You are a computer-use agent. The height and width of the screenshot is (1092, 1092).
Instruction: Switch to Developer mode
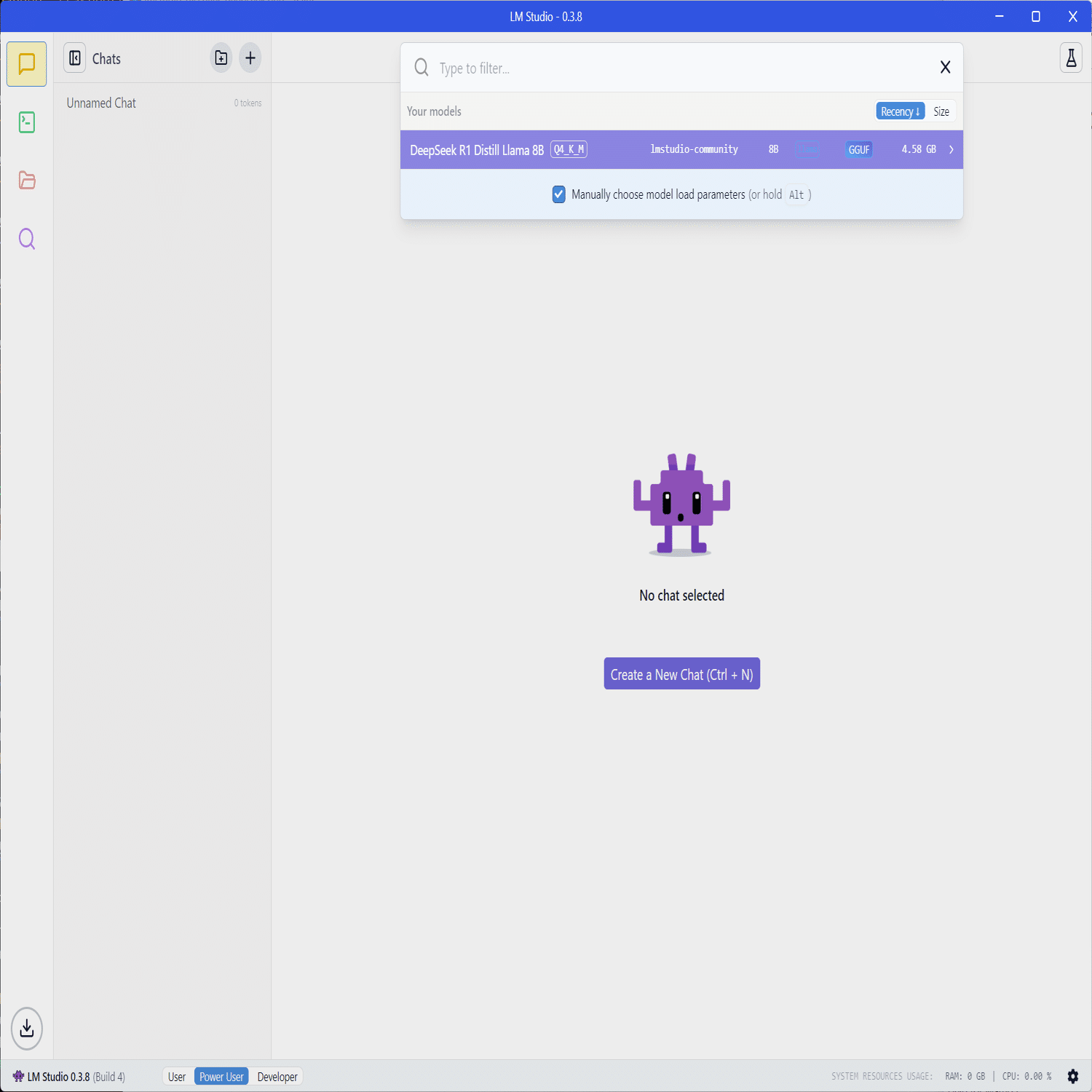277,1077
